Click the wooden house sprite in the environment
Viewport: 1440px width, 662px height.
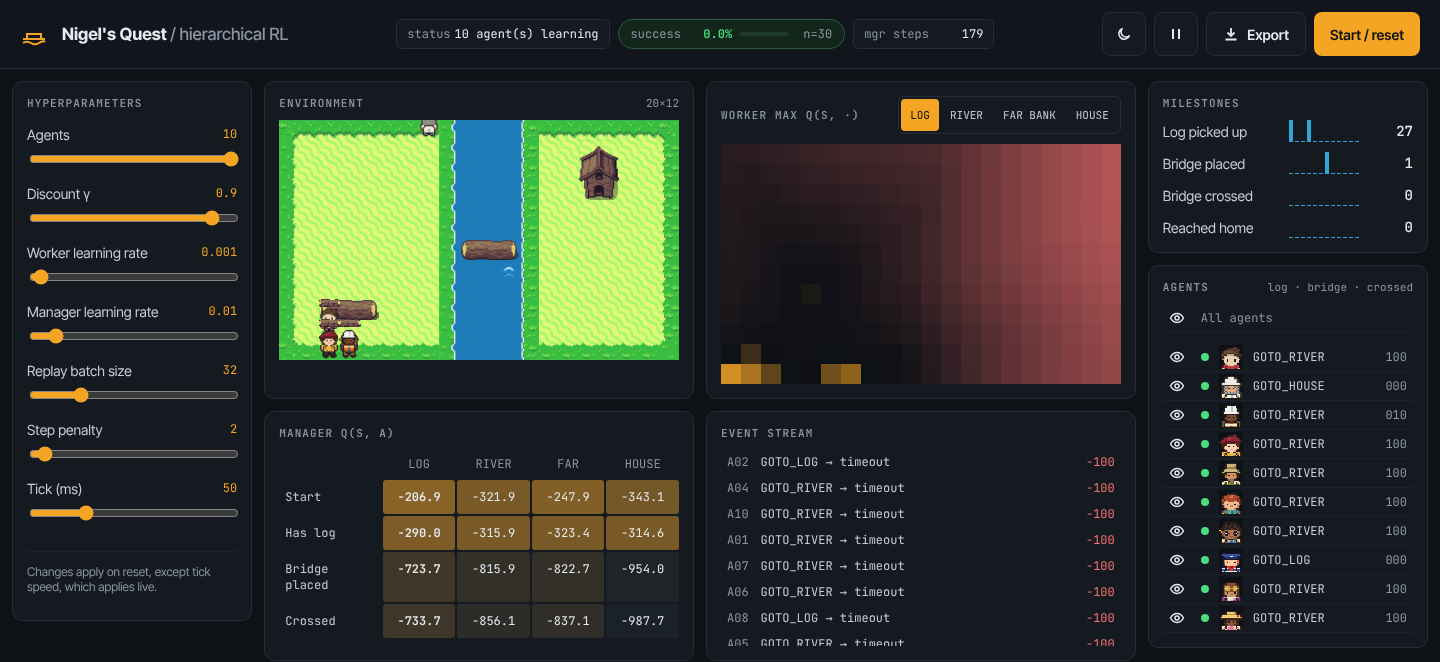tap(598, 173)
